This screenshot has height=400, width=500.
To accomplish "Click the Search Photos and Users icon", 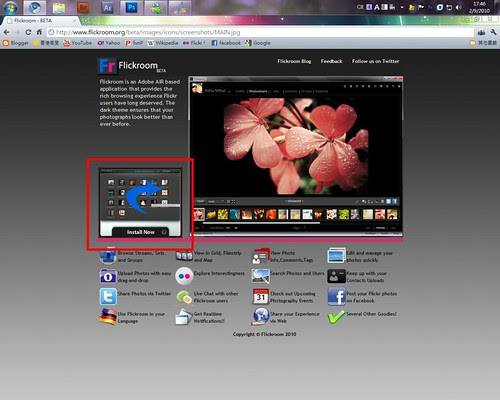I will (260, 276).
